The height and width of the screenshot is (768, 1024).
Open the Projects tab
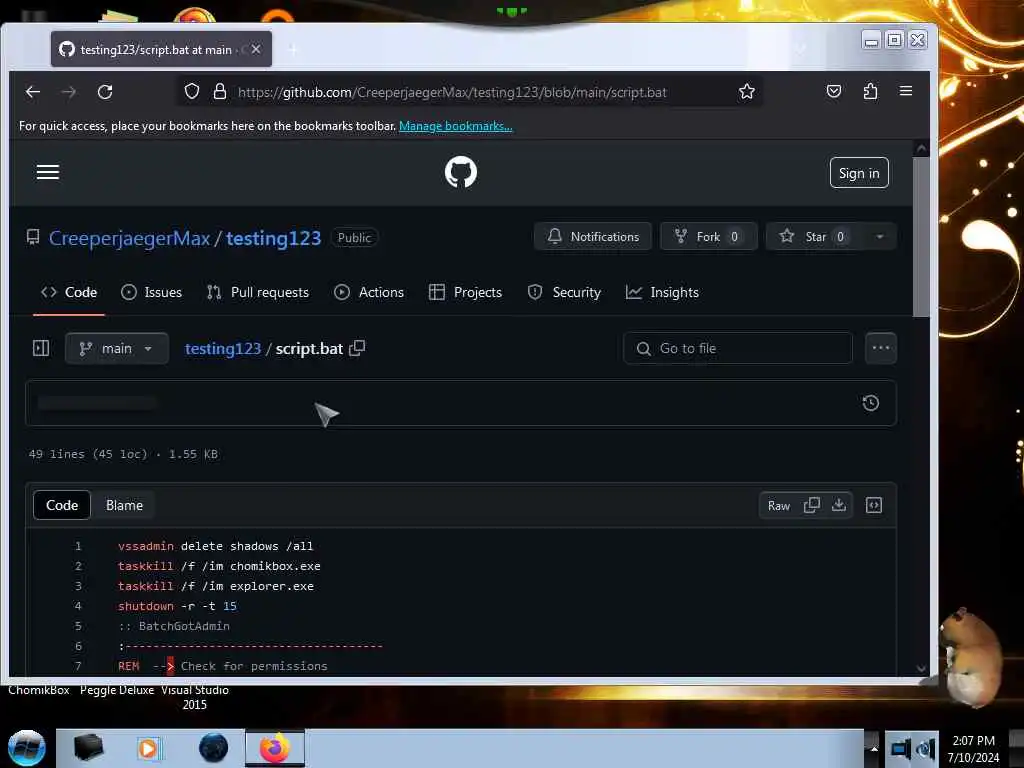click(x=466, y=292)
